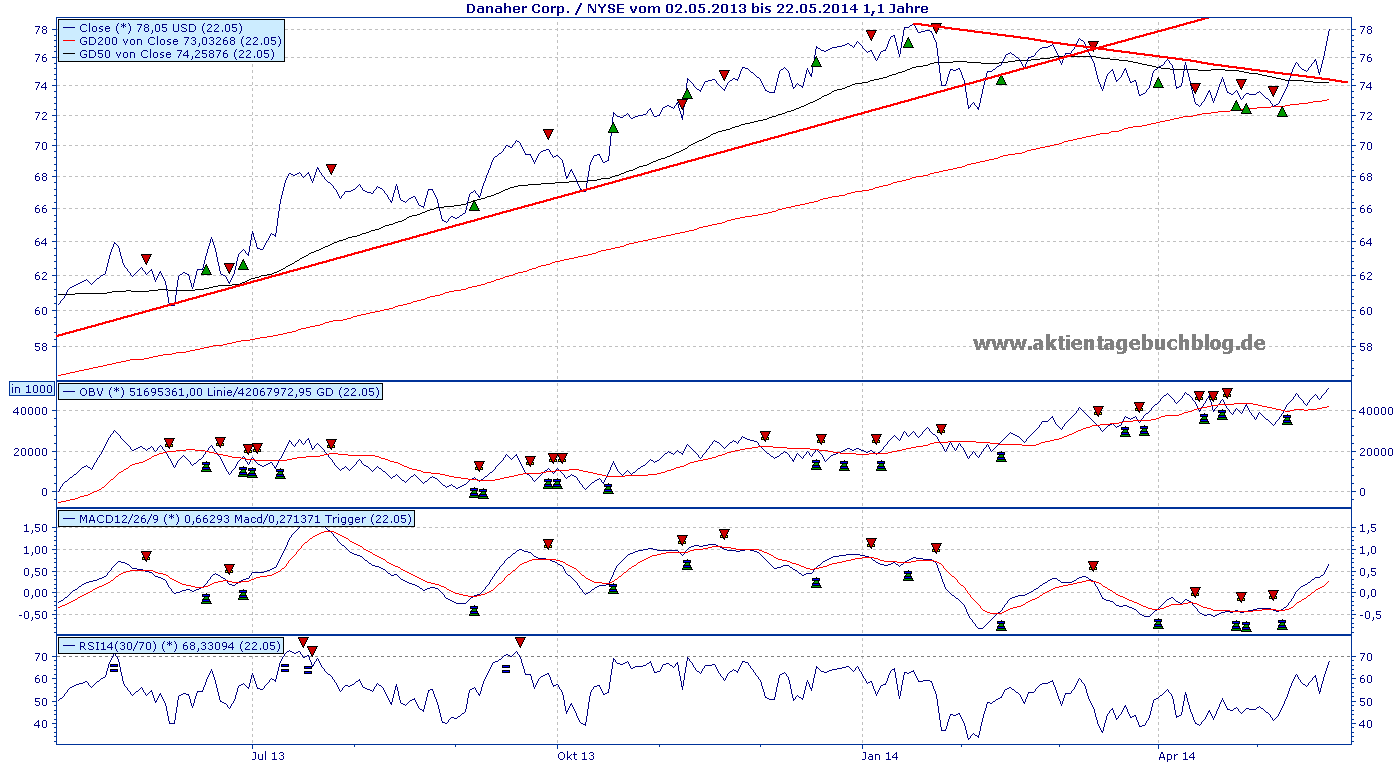Viewport: 1394px width, 763px height.
Task: Click the Okt 13 date axis label
Action: [575, 756]
